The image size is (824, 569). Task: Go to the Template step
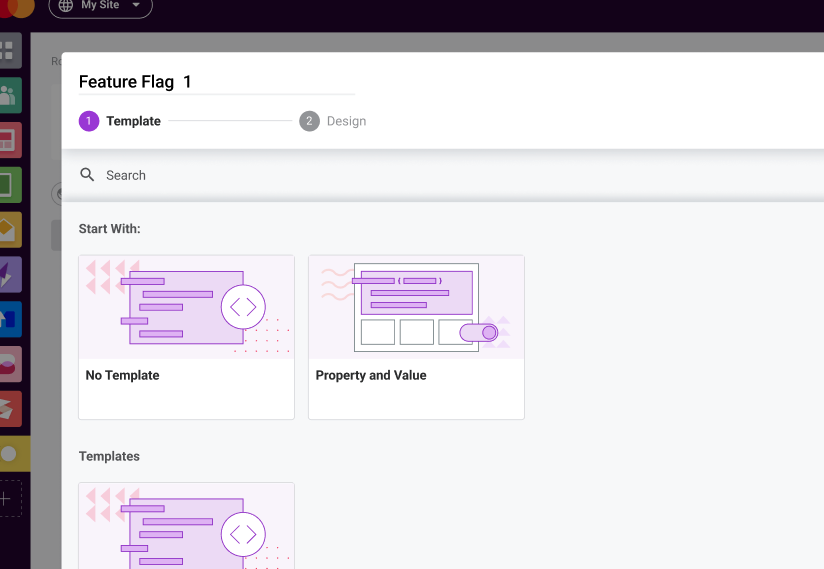[120, 121]
